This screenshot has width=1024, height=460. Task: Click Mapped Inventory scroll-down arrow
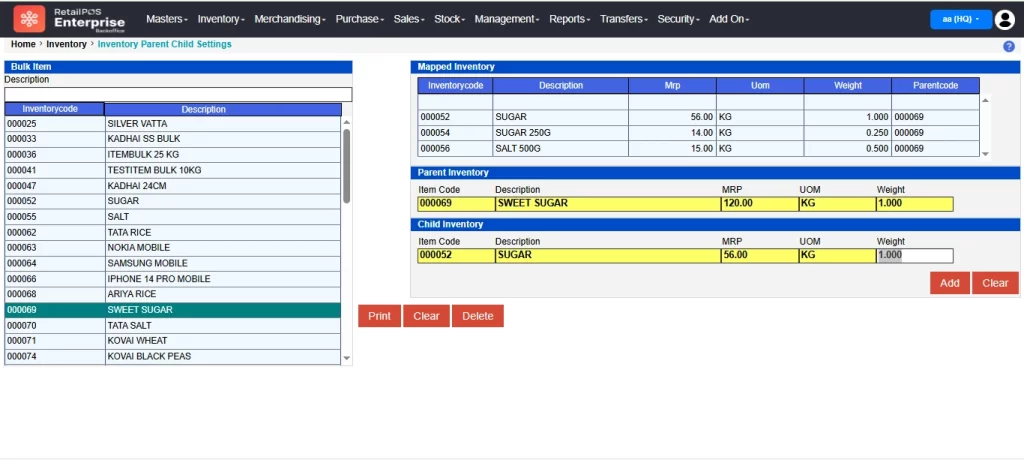point(985,154)
